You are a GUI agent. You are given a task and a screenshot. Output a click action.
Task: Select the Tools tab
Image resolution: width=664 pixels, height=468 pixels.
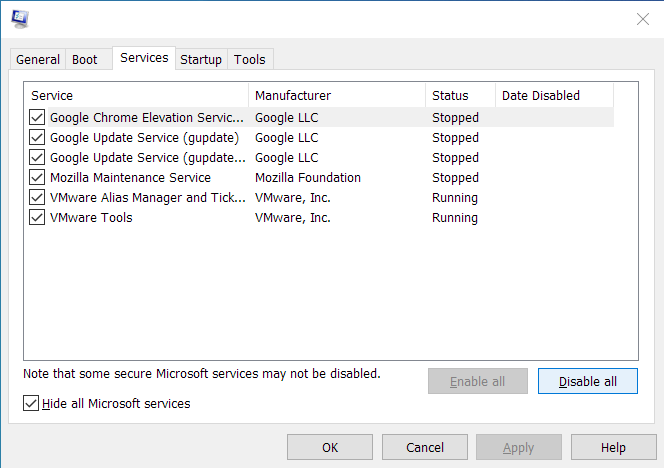tap(250, 59)
